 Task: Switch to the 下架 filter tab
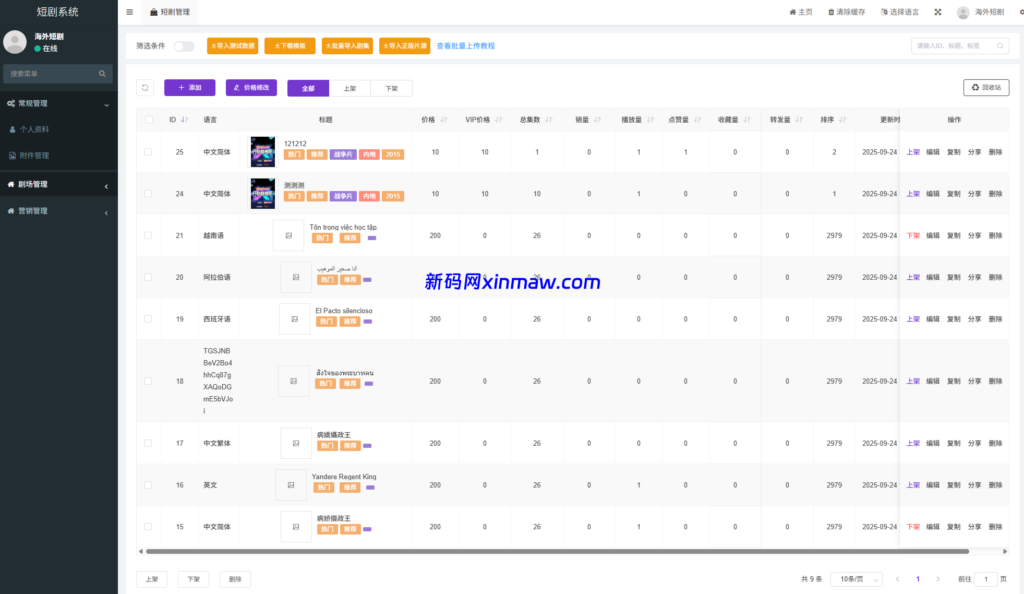click(x=391, y=88)
